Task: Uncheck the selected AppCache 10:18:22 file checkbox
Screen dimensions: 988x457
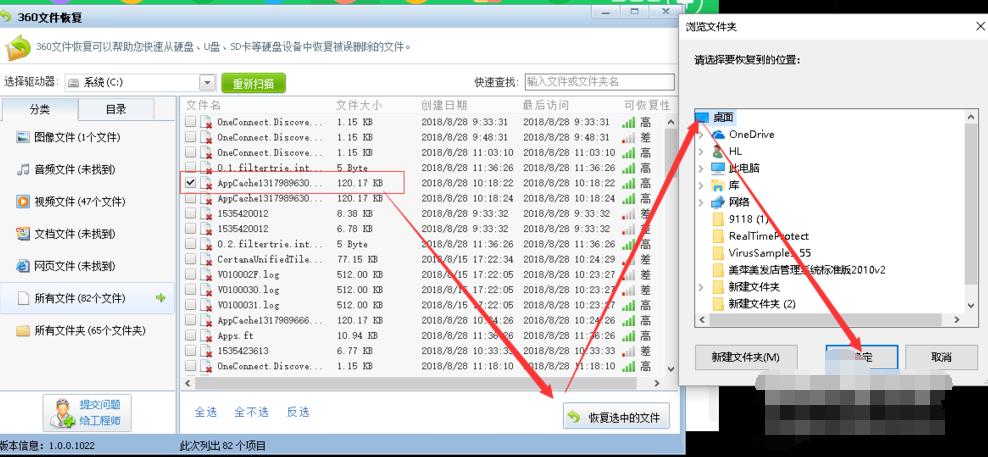Action: pyautogui.click(x=191, y=183)
